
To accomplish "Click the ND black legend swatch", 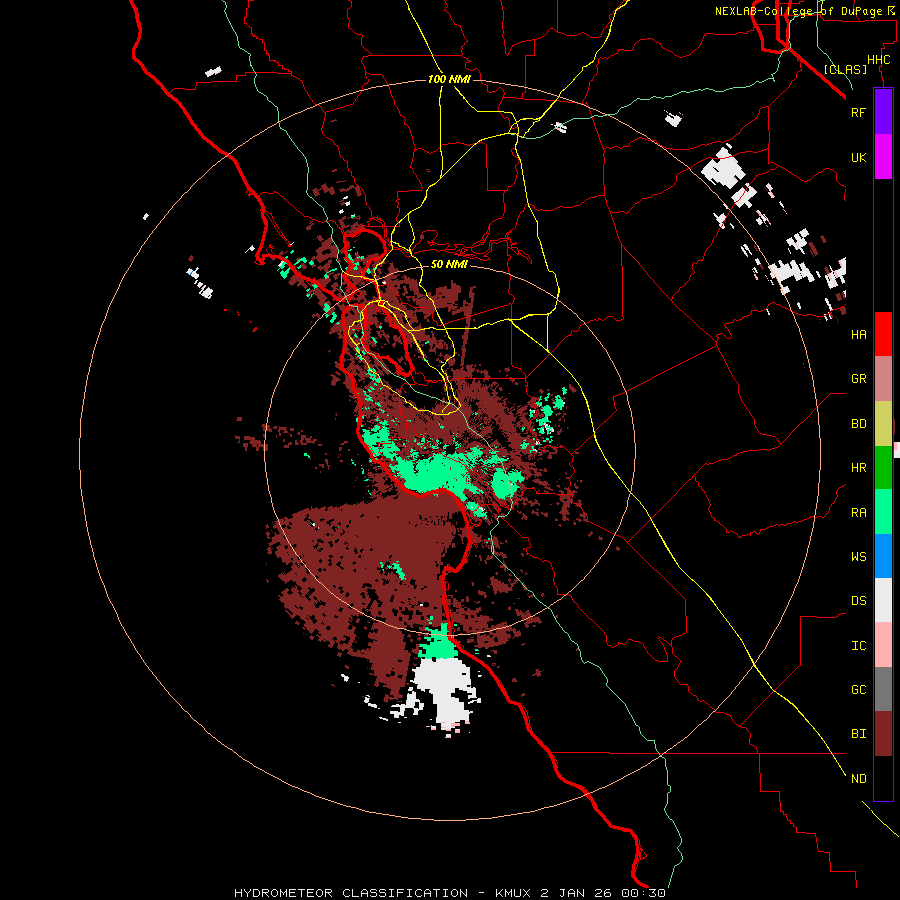I will 883,778.
